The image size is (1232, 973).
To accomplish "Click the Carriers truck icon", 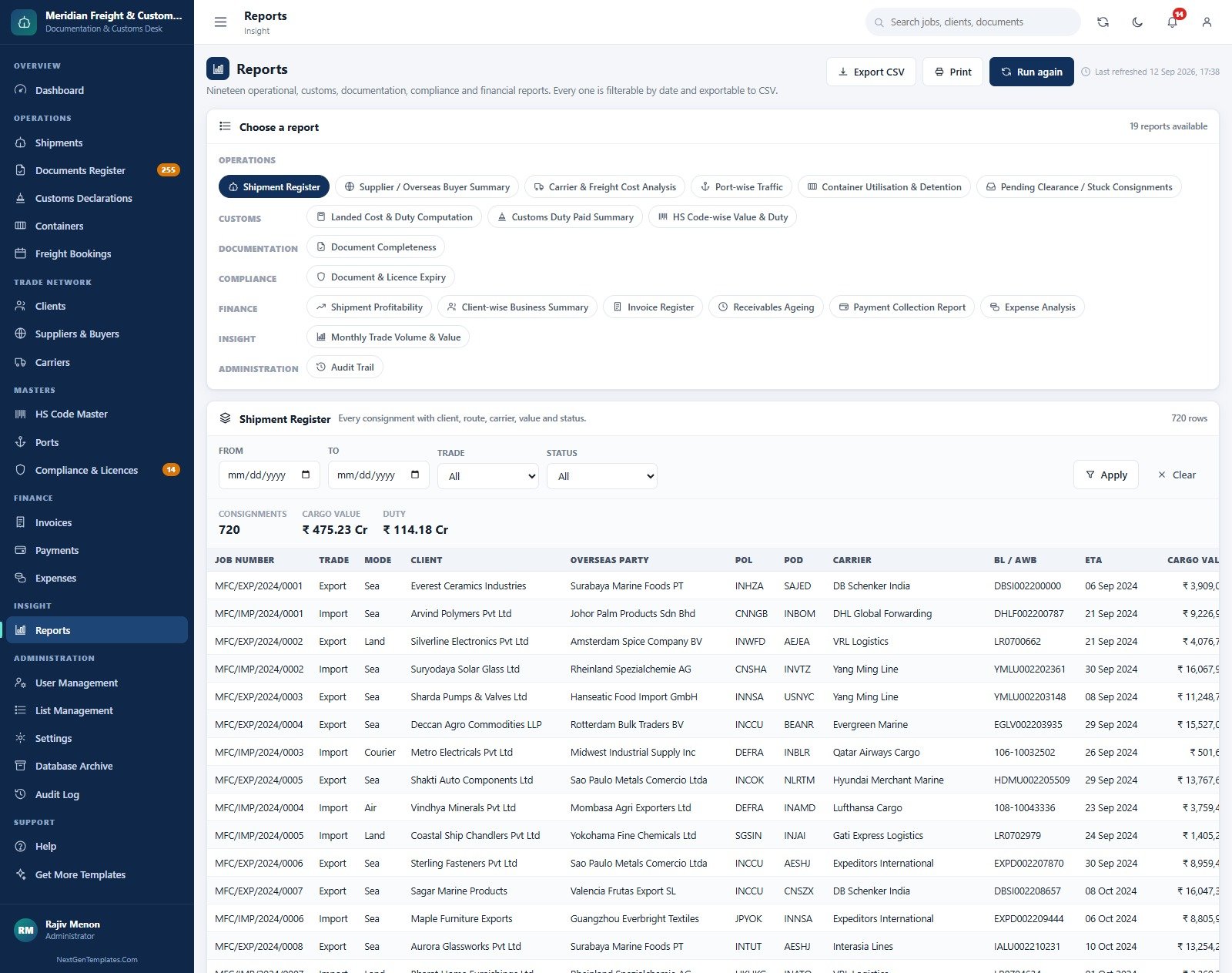I will click(21, 362).
